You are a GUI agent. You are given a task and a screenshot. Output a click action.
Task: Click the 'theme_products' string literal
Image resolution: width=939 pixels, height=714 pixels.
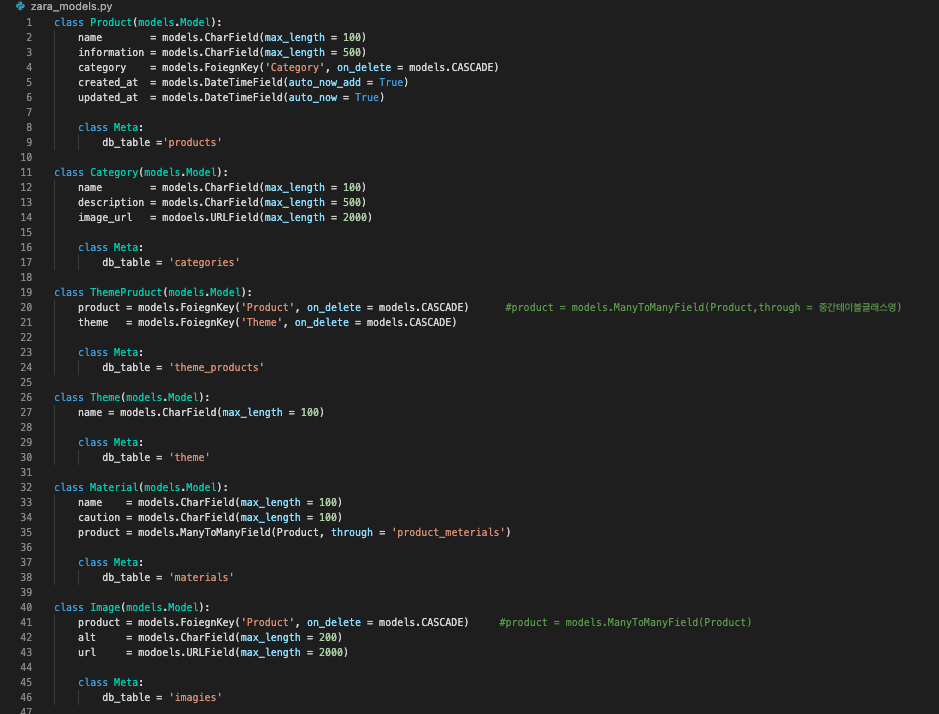[x=216, y=367]
